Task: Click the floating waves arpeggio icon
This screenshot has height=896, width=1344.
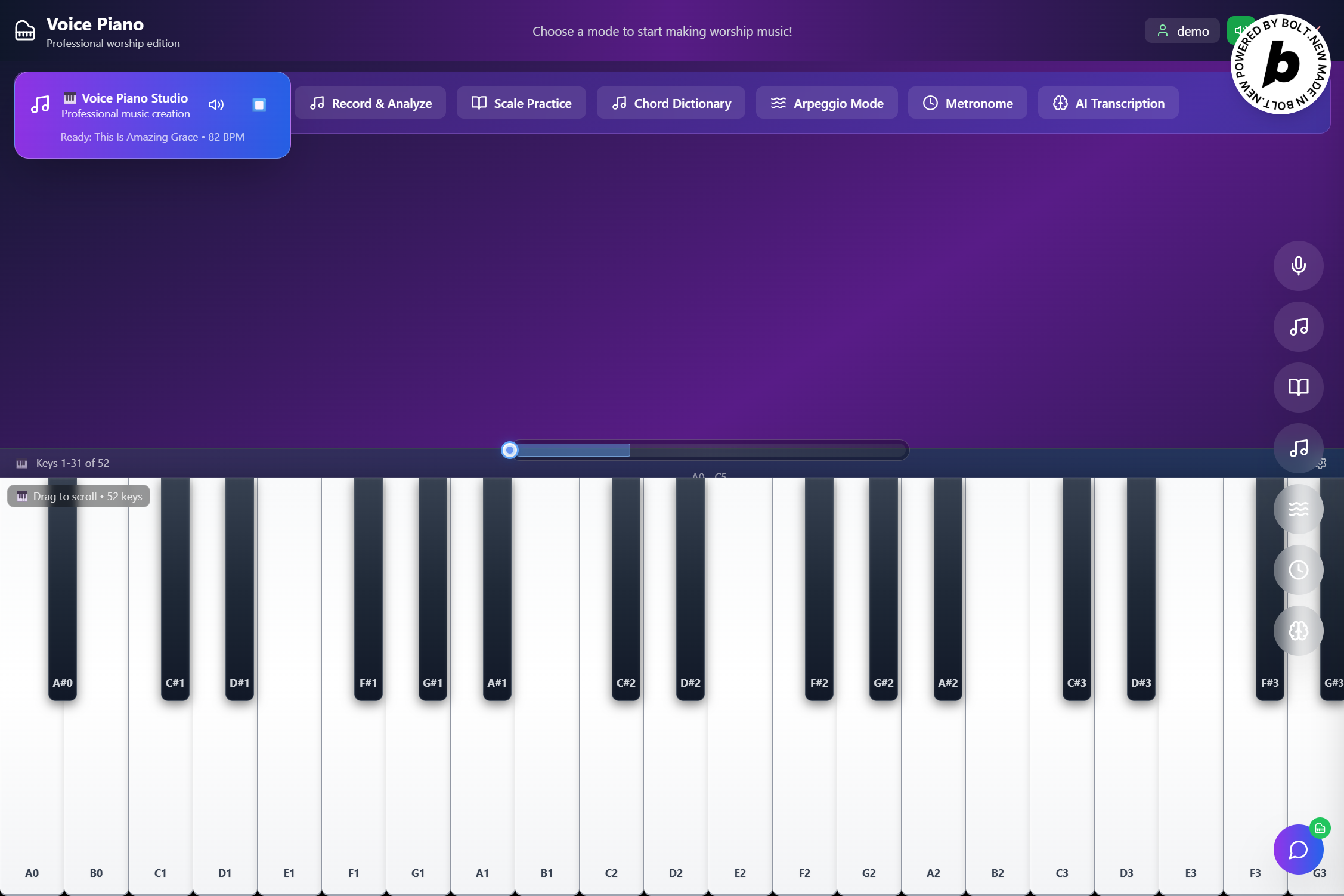Action: [x=1298, y=509]
